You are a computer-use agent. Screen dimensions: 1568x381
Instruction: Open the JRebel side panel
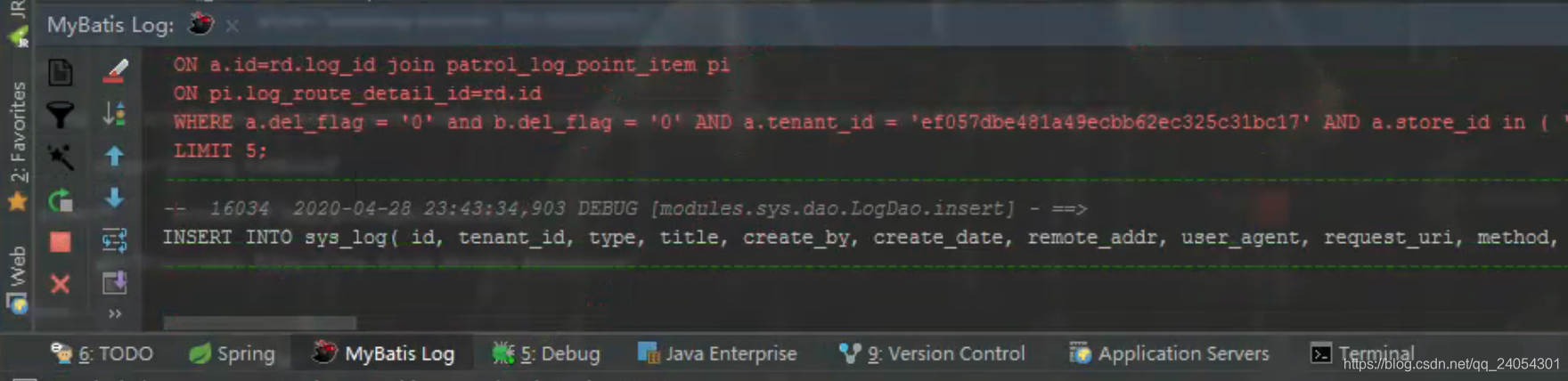click(18, 22)
